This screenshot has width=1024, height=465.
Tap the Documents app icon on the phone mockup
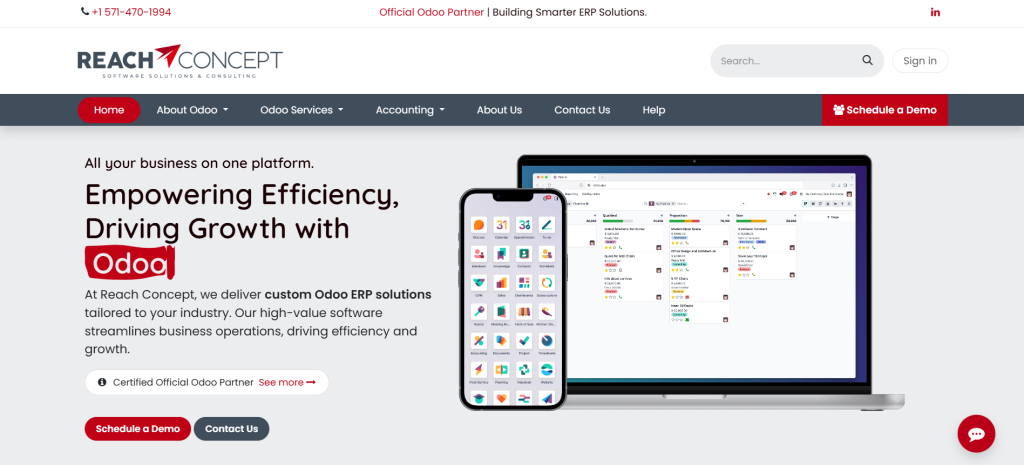click(x=501, y=340)
